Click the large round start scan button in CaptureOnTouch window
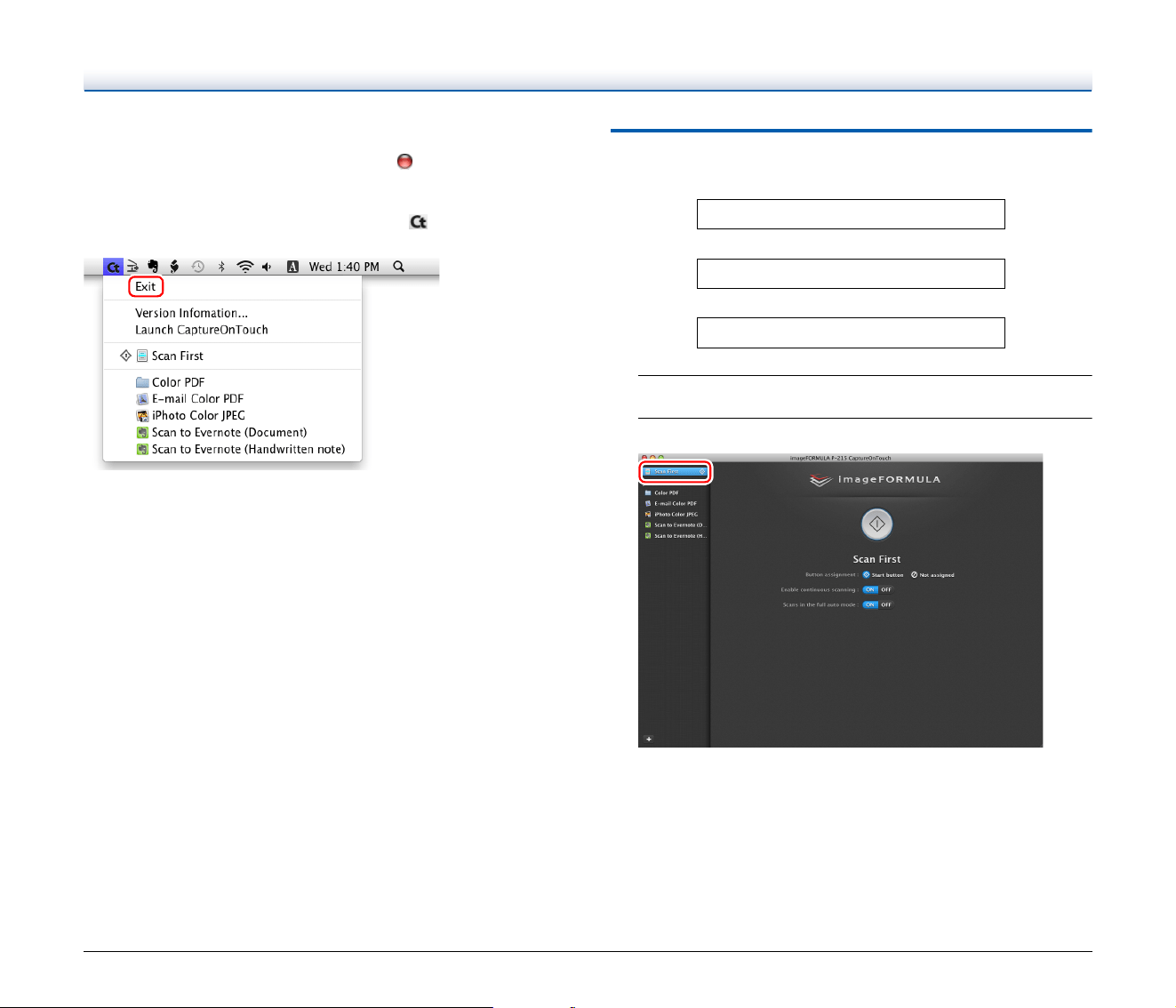This screenshot has width=1176, height=1008. (876, 524)
